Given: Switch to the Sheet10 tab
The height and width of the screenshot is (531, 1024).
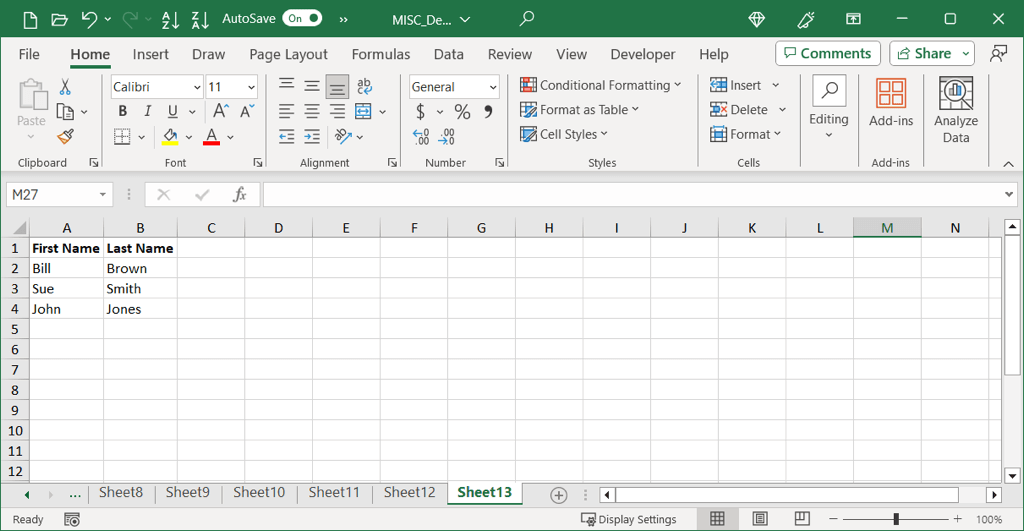Looking at the screenshot, I should point(259,492).
